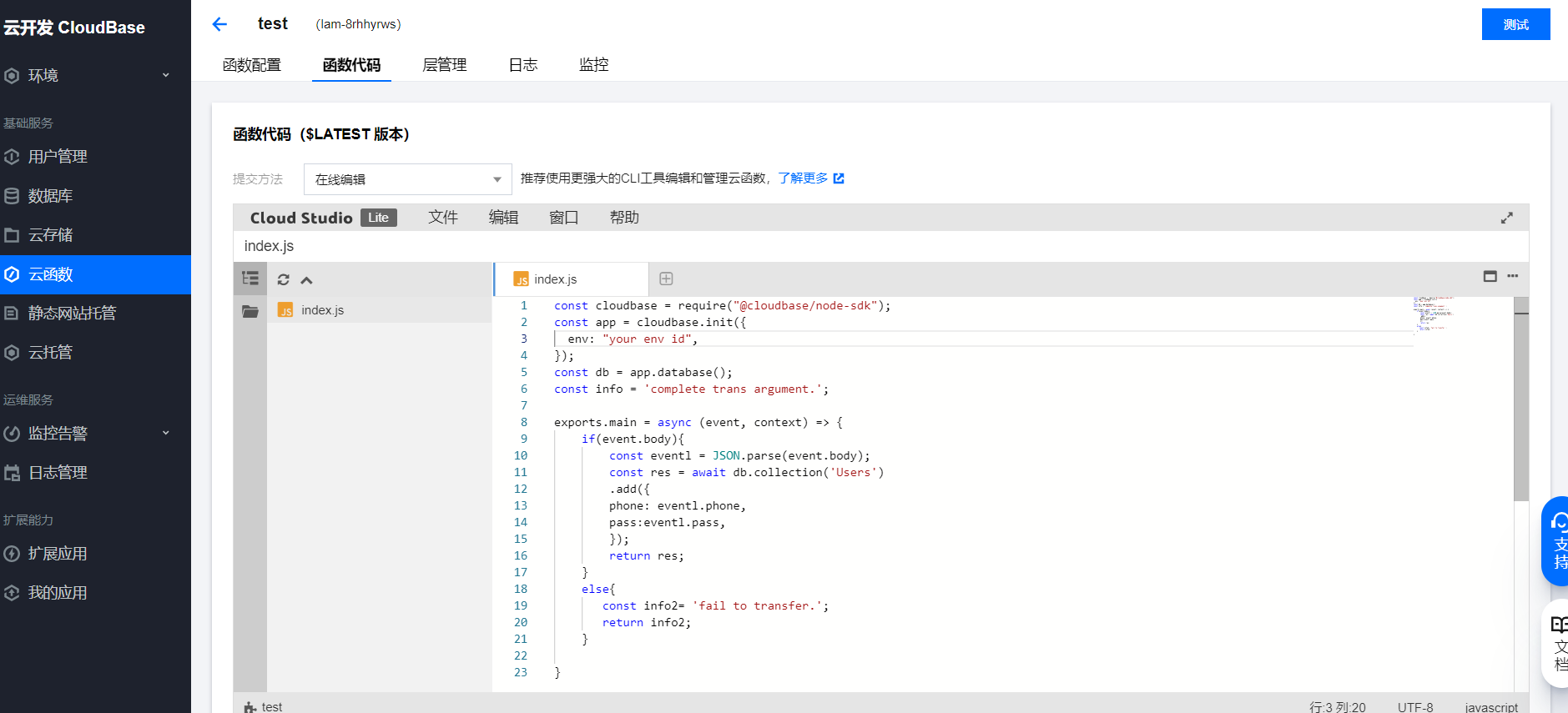Open the 文档 docs floating button

click(x=1555, y=644)
